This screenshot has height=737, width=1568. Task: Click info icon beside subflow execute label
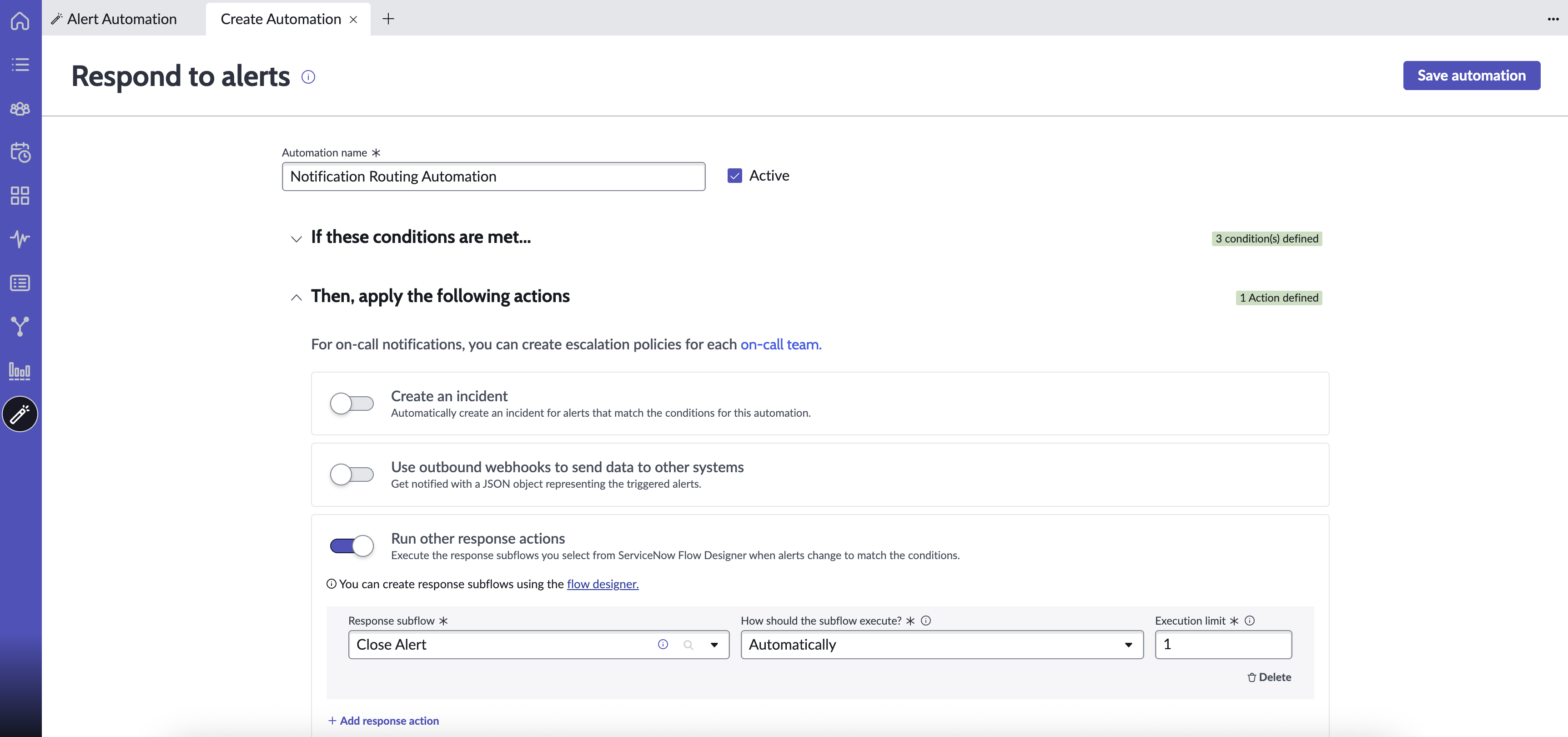pos(926,621)
